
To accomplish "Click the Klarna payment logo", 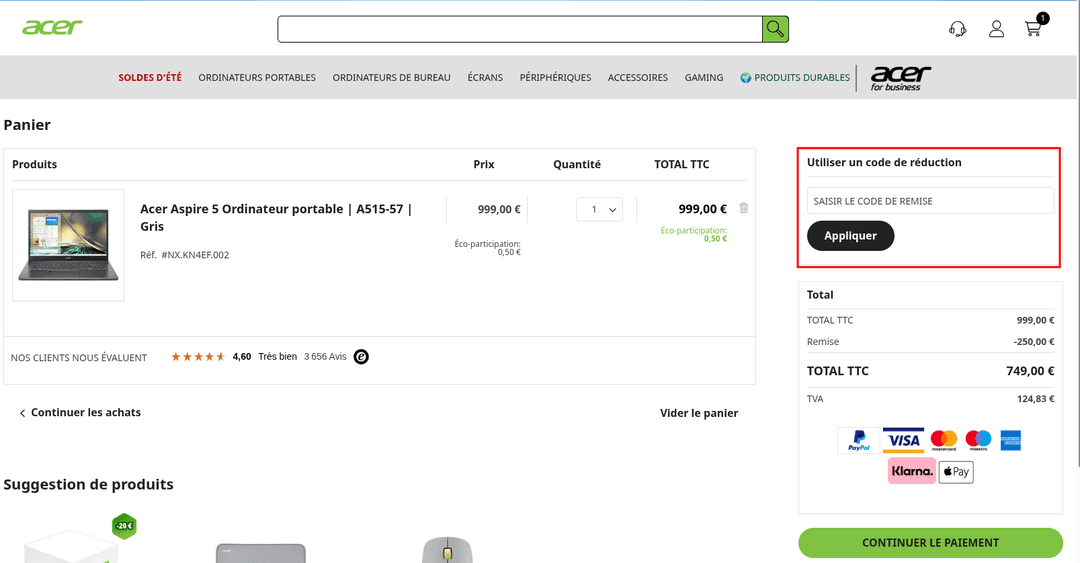I will point(912,471).
